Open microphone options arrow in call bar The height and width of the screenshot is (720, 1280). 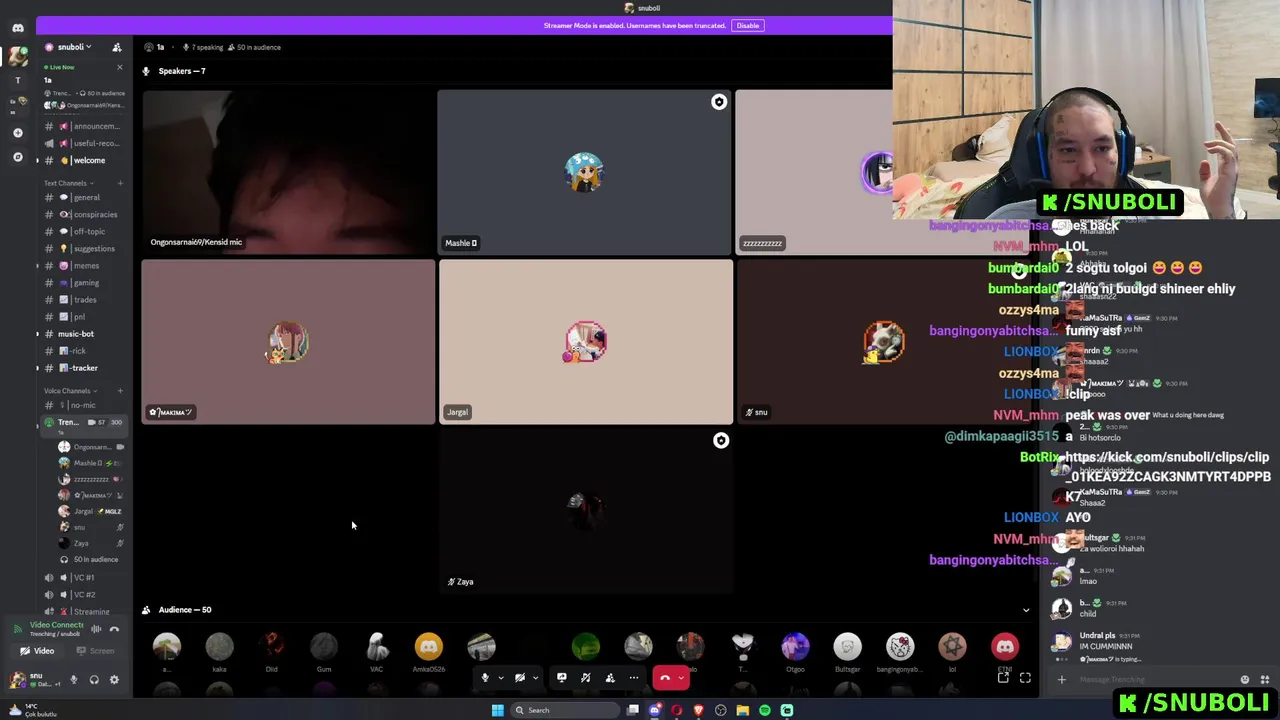[500, 678]
